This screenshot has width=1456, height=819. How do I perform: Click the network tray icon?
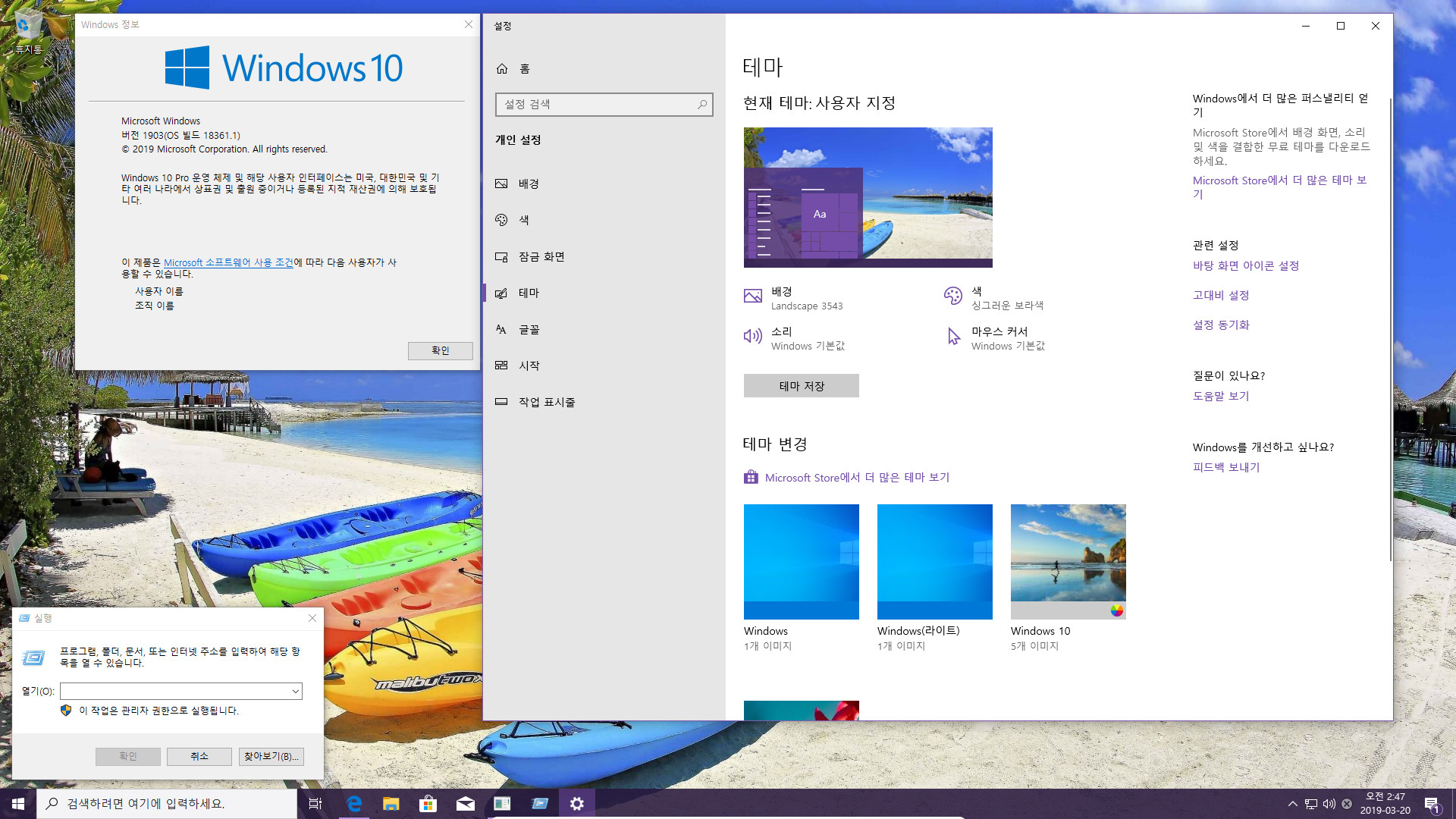pyautogui.click(x=1311, y=804)
